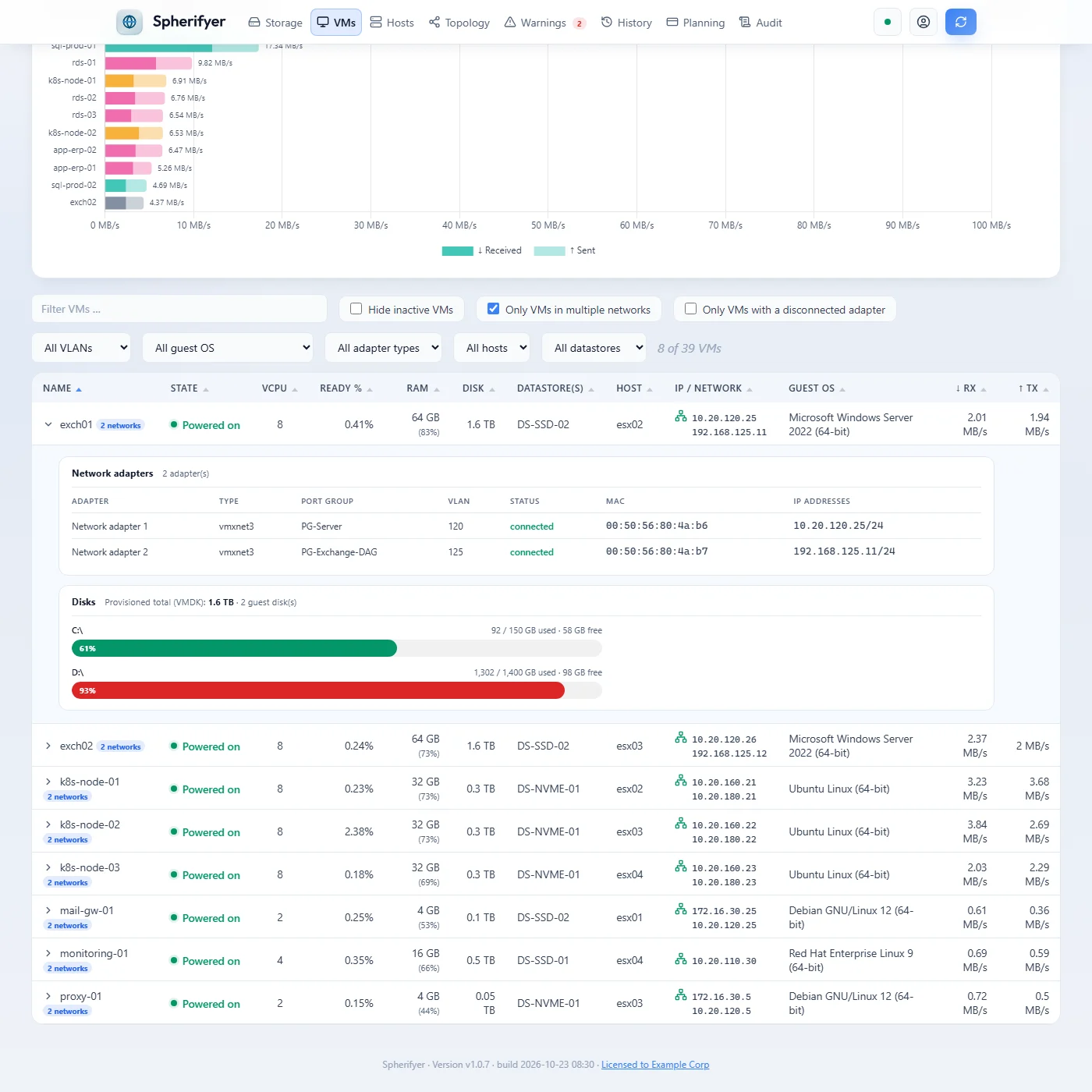The image size is (1092, 1092).
Task: Click the network icon in exch02 row
Action: coord(681,738)
